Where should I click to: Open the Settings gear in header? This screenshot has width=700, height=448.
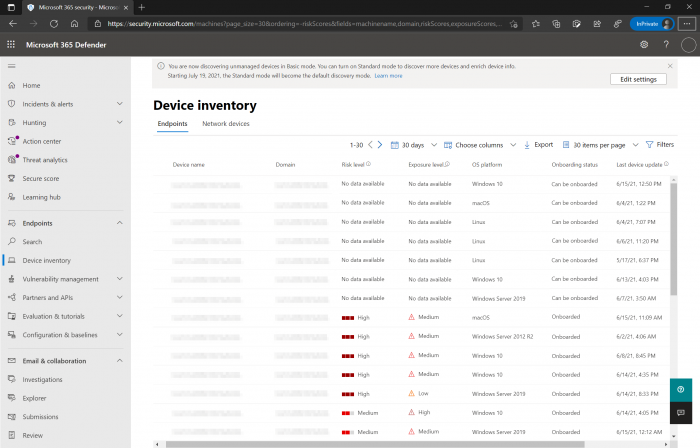pyautogui.click(x=644, y=44)
